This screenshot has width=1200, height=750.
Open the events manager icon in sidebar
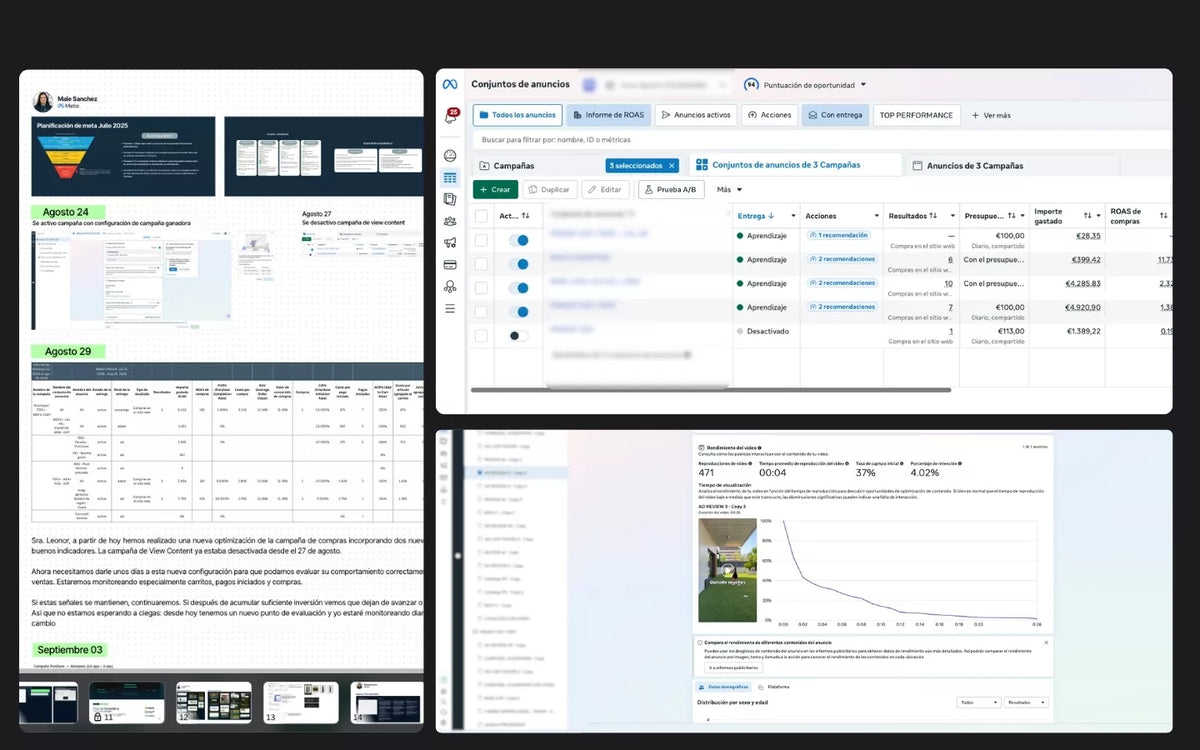pyautogui.click(x=450, y=287)
